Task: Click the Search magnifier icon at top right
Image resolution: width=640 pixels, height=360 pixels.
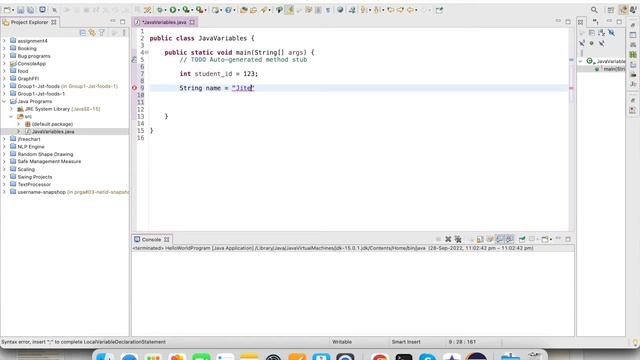Action: coord(594,10)
